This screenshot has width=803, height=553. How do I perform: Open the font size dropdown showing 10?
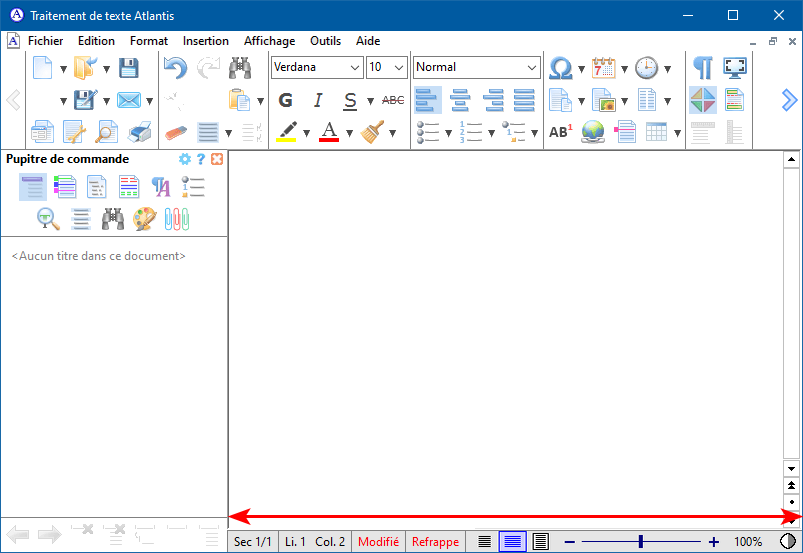[x=387, y=67]
